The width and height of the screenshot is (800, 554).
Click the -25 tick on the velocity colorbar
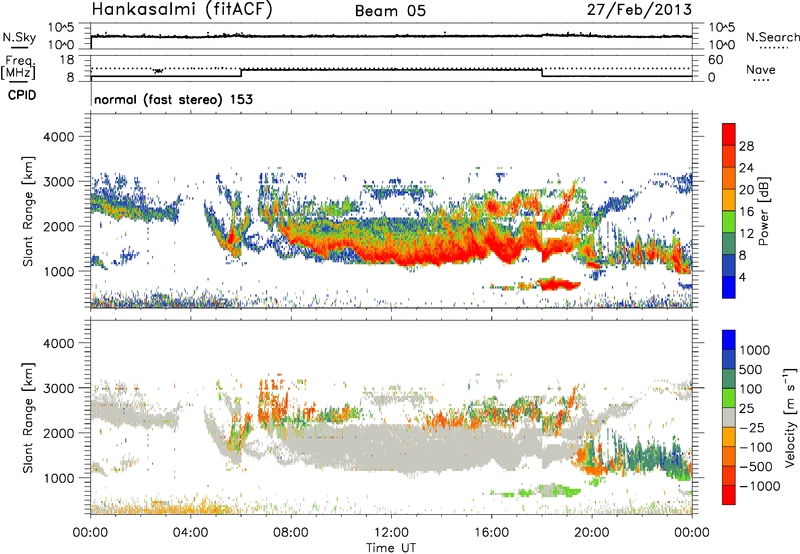pyautogui.click(x=753, y=427)
